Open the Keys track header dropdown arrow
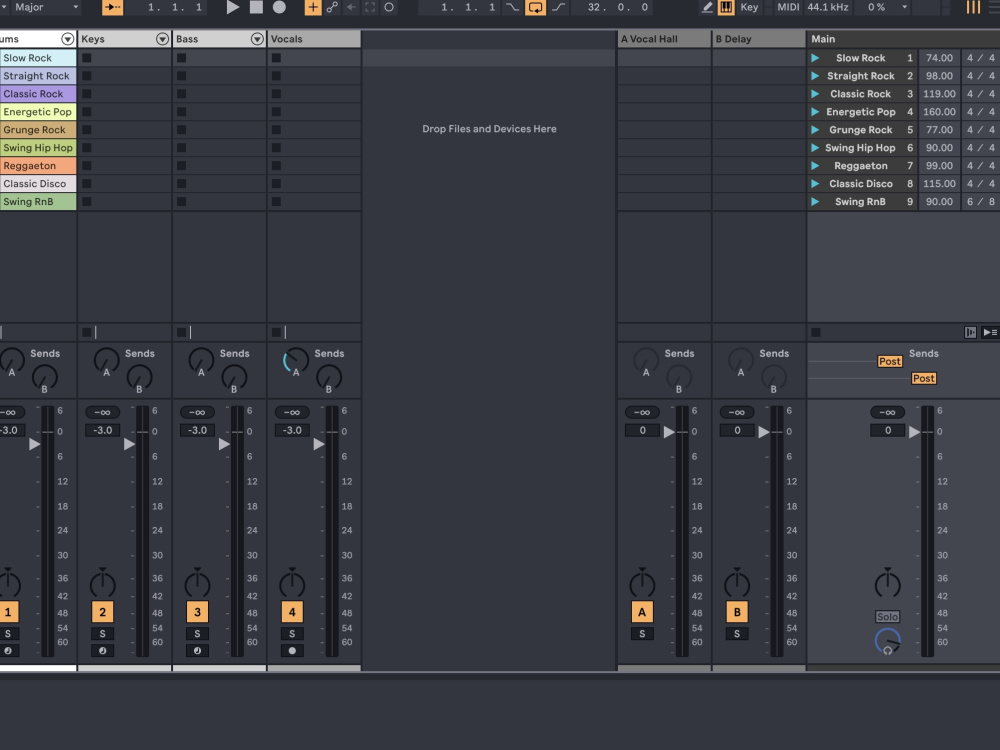 [163, 39]
